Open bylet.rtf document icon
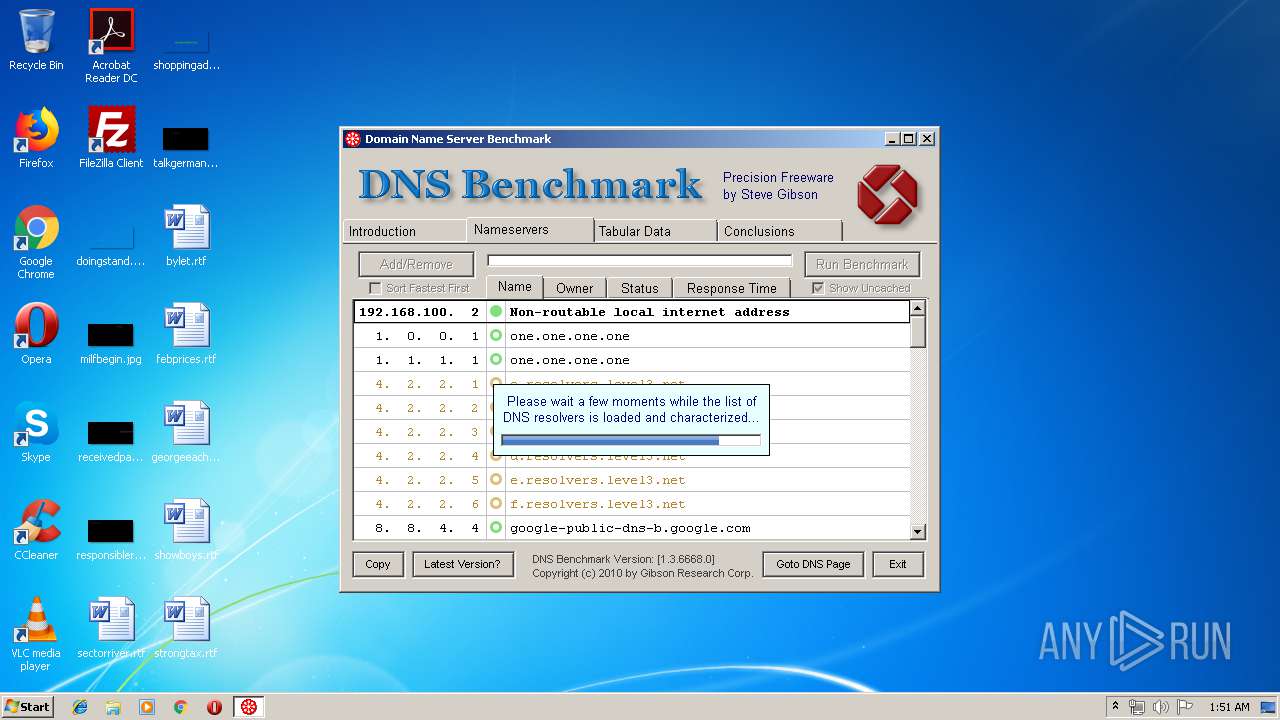1280x720 pixels. tap(186, 236)
